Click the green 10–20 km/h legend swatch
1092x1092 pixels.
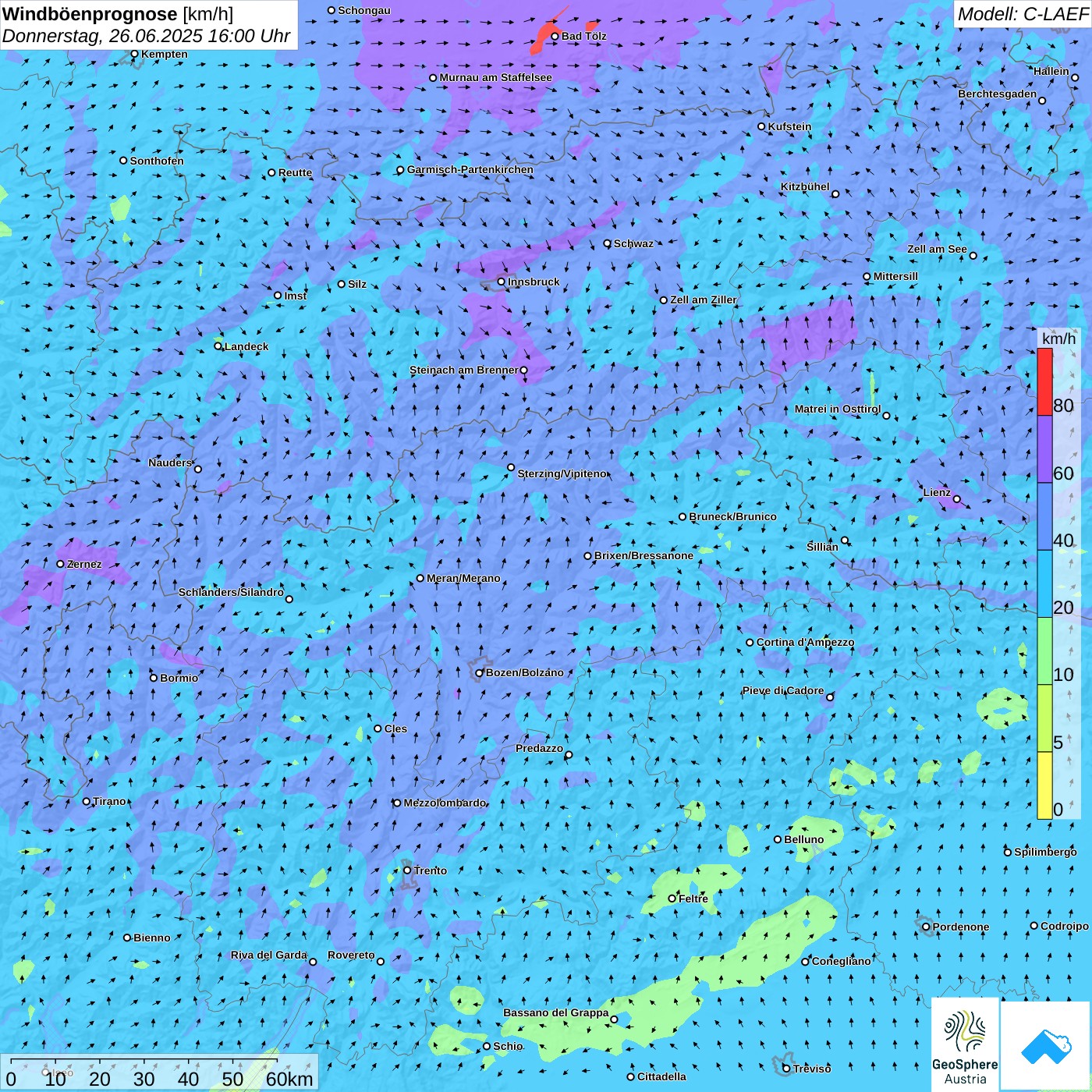(x=1044, y=651)
